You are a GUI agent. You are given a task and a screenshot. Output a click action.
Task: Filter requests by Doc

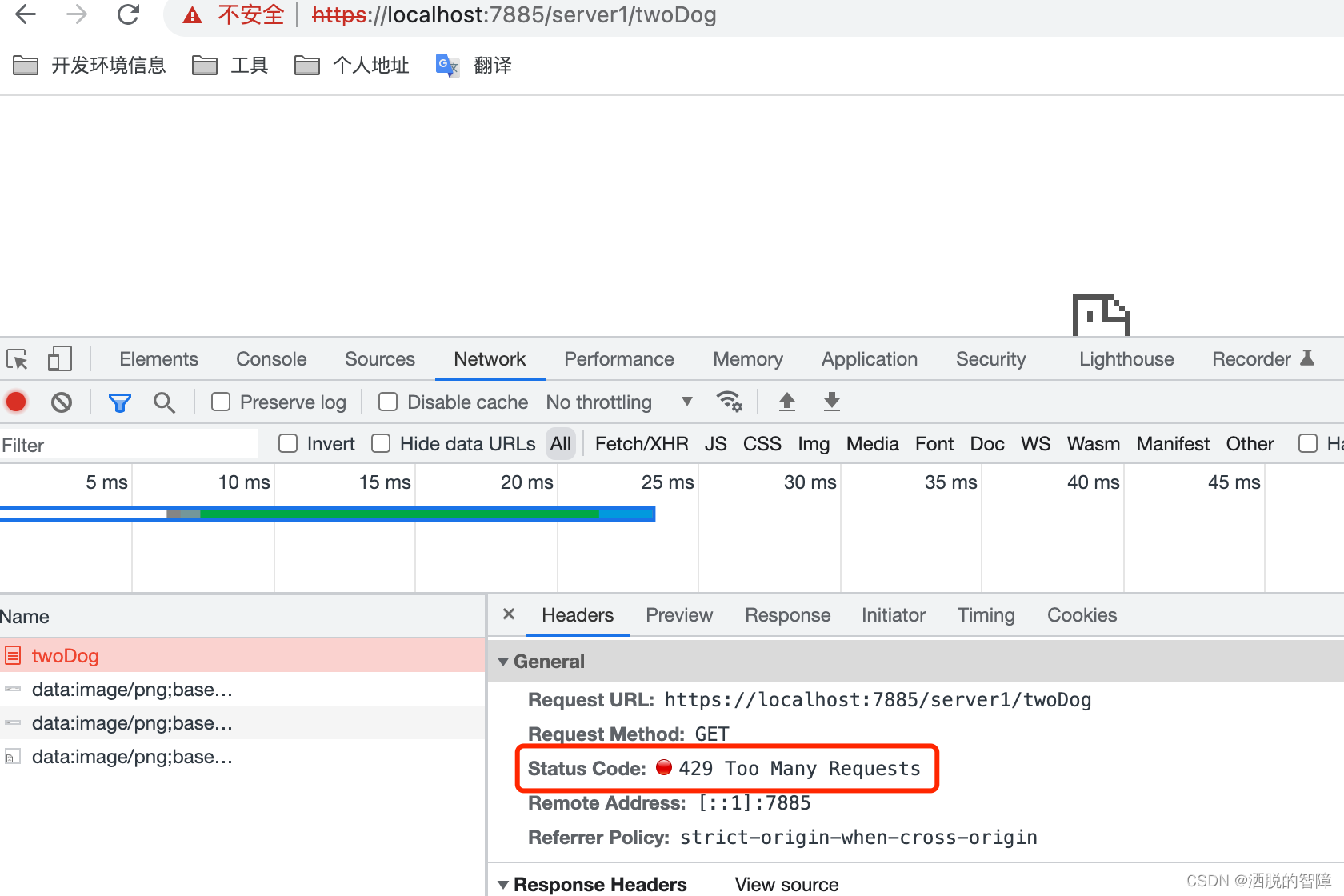[987, 443]
